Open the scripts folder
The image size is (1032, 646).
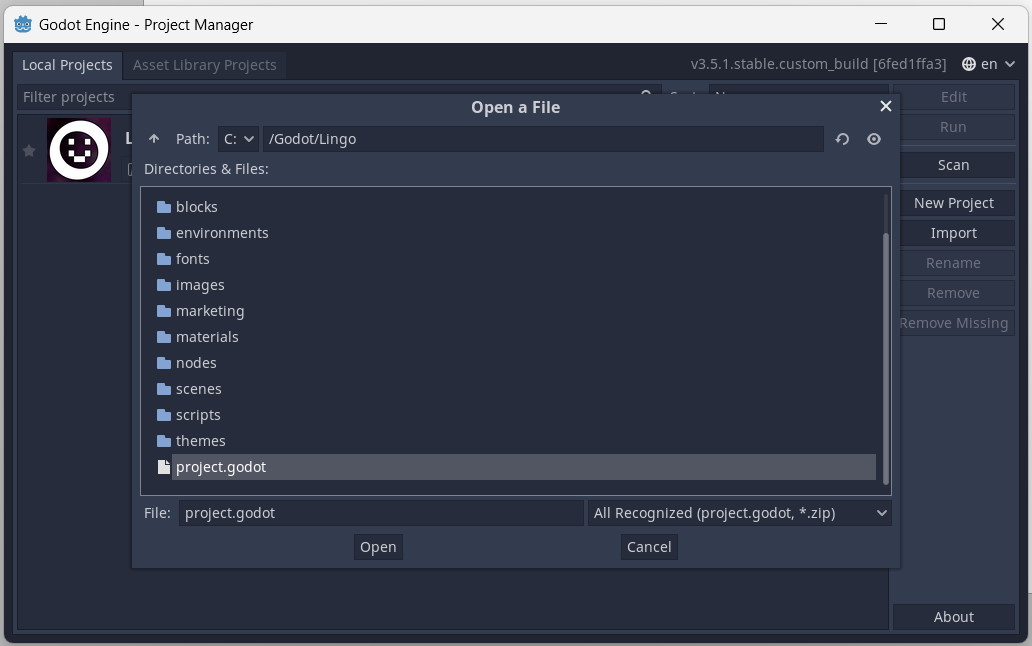198,415
